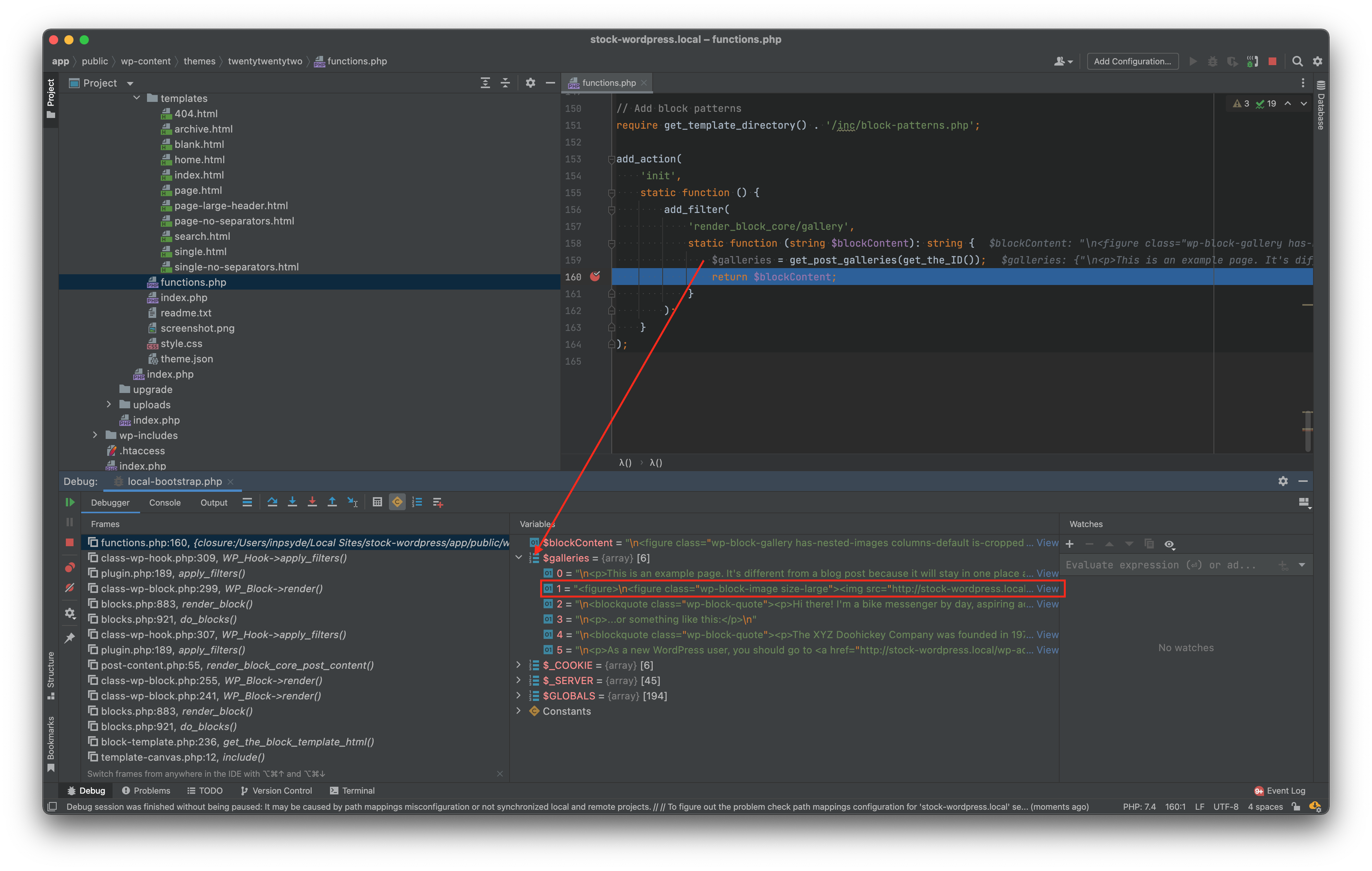Go to next highlighted problem down arrow
This screenshot has height=871, width=1372.
click(x=1303, y=104)
